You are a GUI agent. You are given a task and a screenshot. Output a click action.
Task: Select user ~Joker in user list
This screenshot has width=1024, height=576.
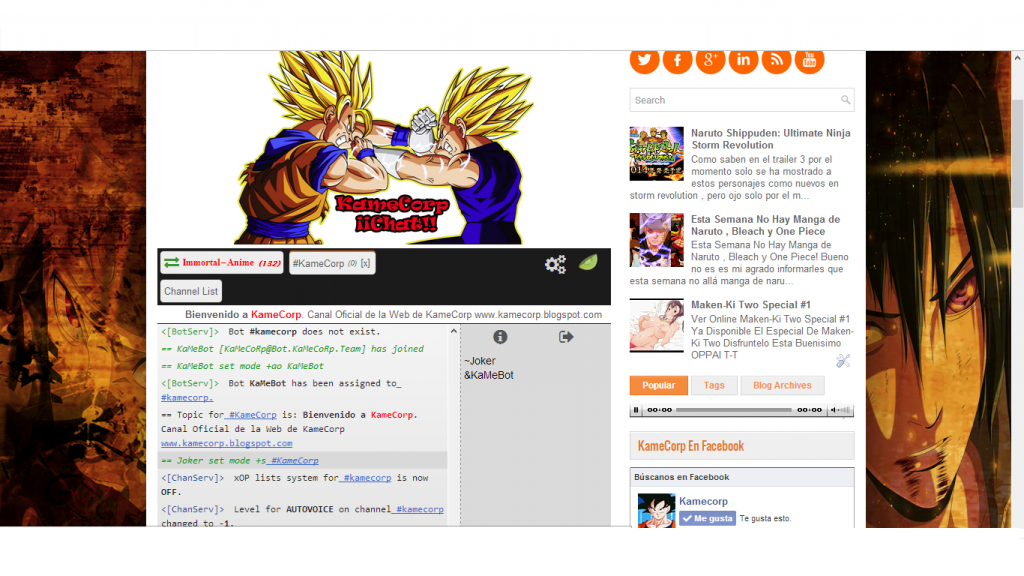[480, 360]
